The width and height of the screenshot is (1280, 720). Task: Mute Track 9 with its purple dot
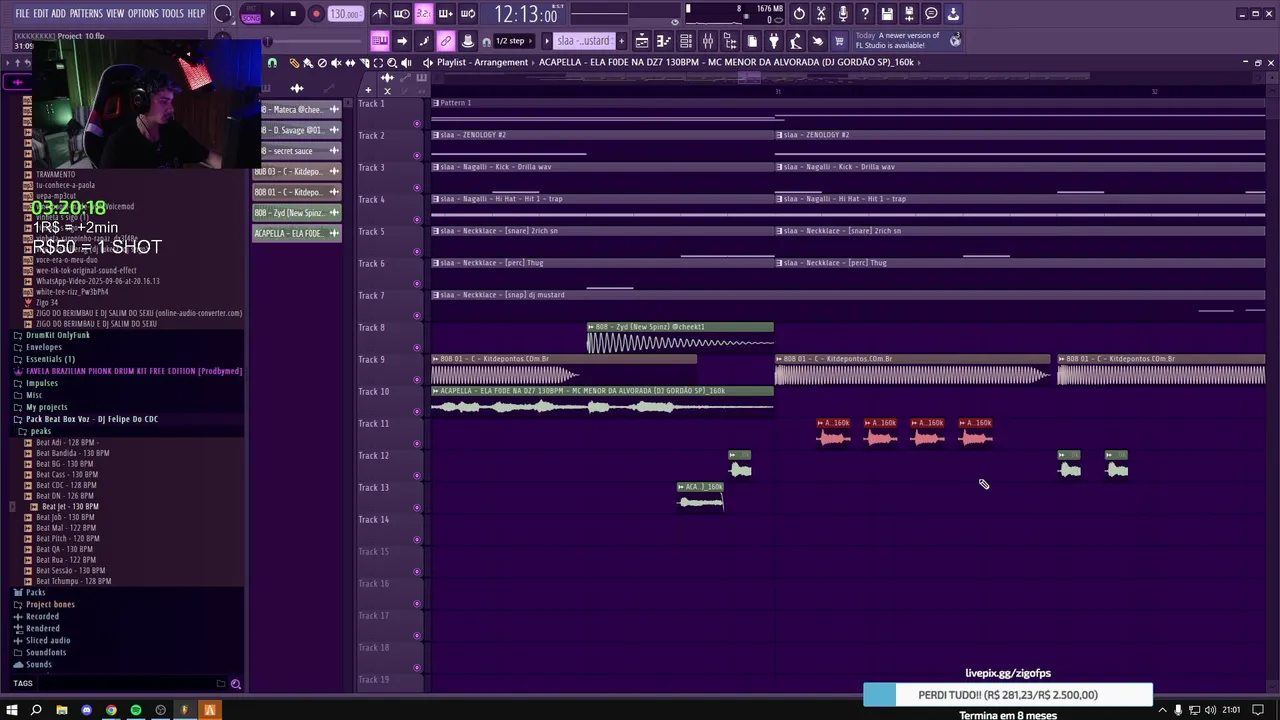pyautogui.click(x=417, y=380)
